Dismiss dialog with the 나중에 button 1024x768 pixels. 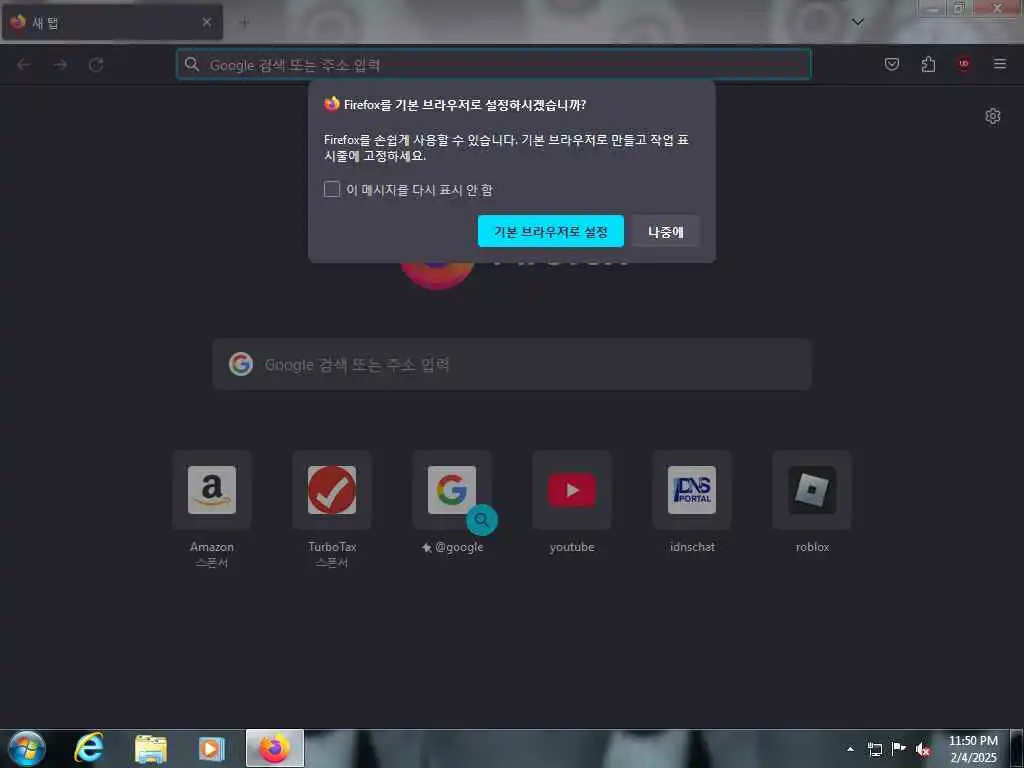(665, 231)
